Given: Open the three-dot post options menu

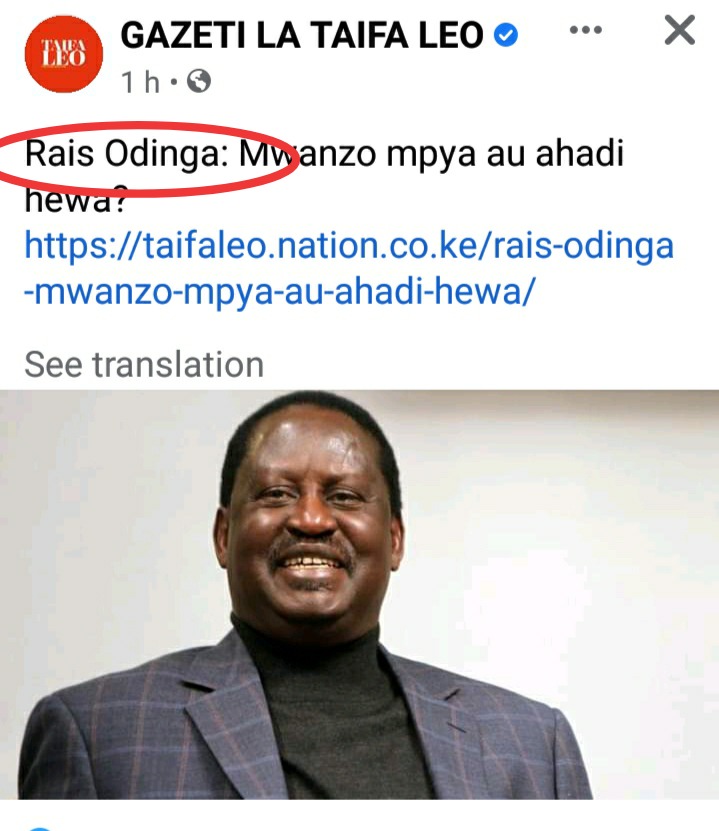Looking at the screenshot, I should 585,30.
